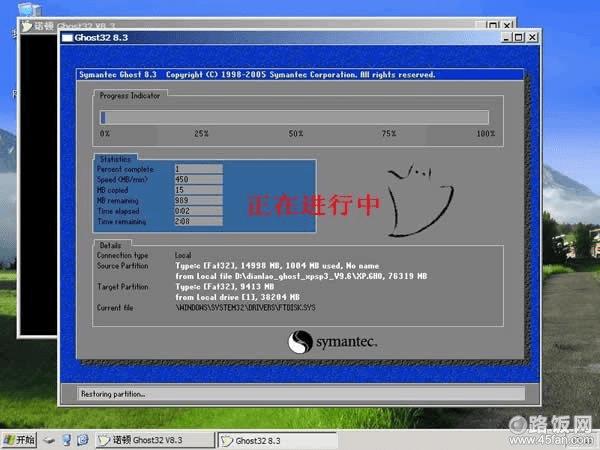Click the Connection type value Local
The width and height of the screenshot is (600, 450).
[183, 255]
